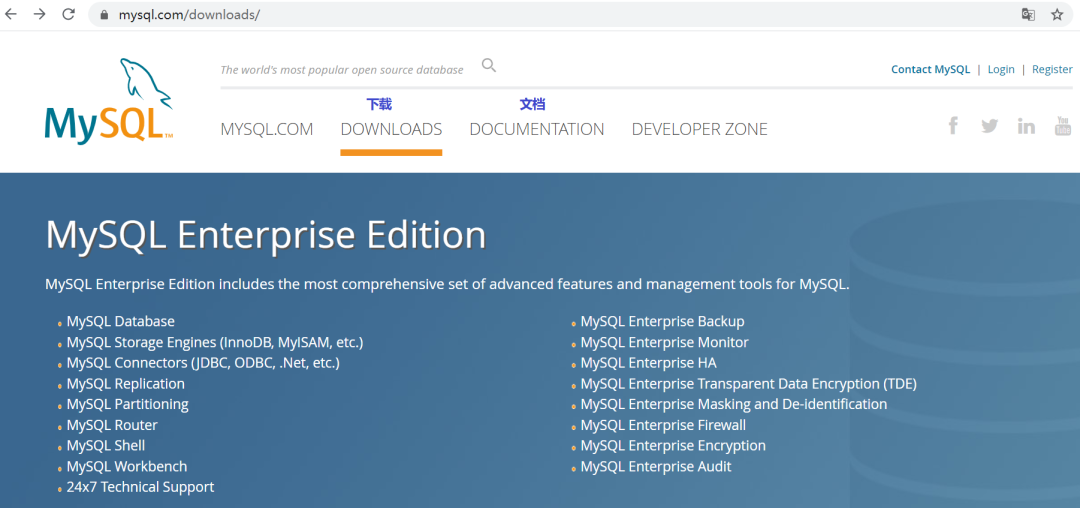
Task: Select MySQL Router list item
Action: 112,425
